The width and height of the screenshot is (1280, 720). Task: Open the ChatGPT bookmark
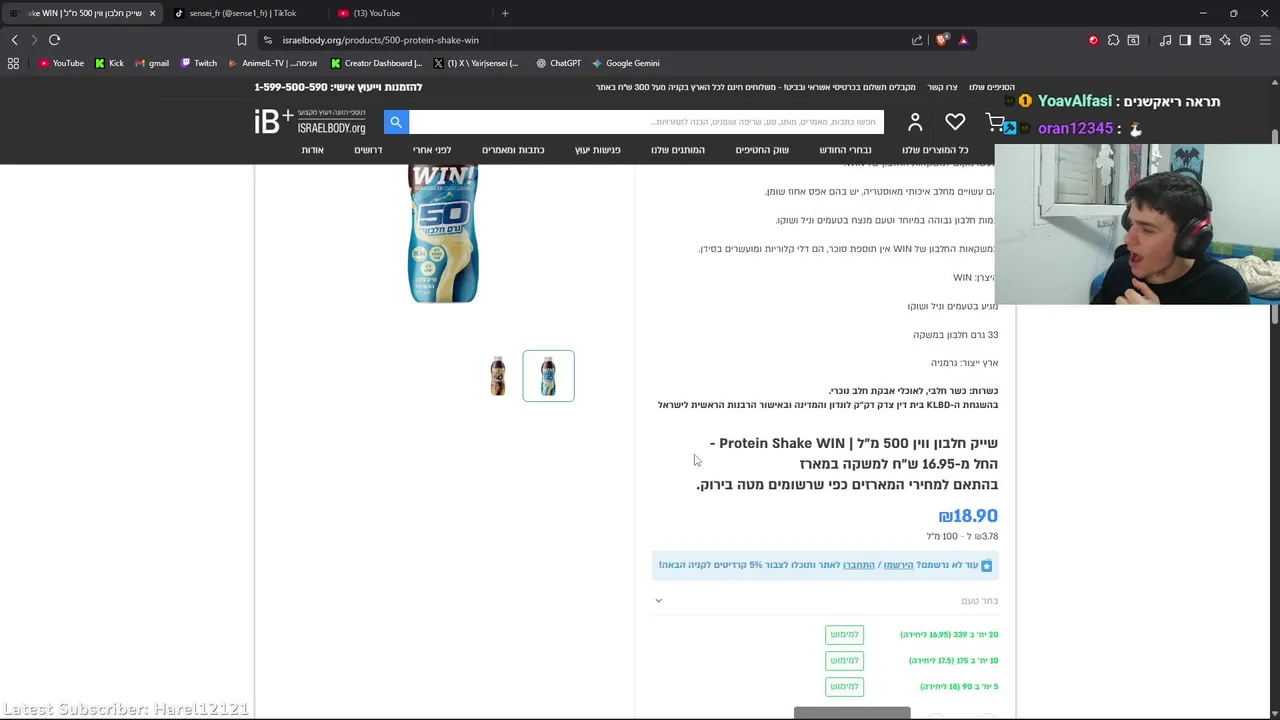(558, 63)
